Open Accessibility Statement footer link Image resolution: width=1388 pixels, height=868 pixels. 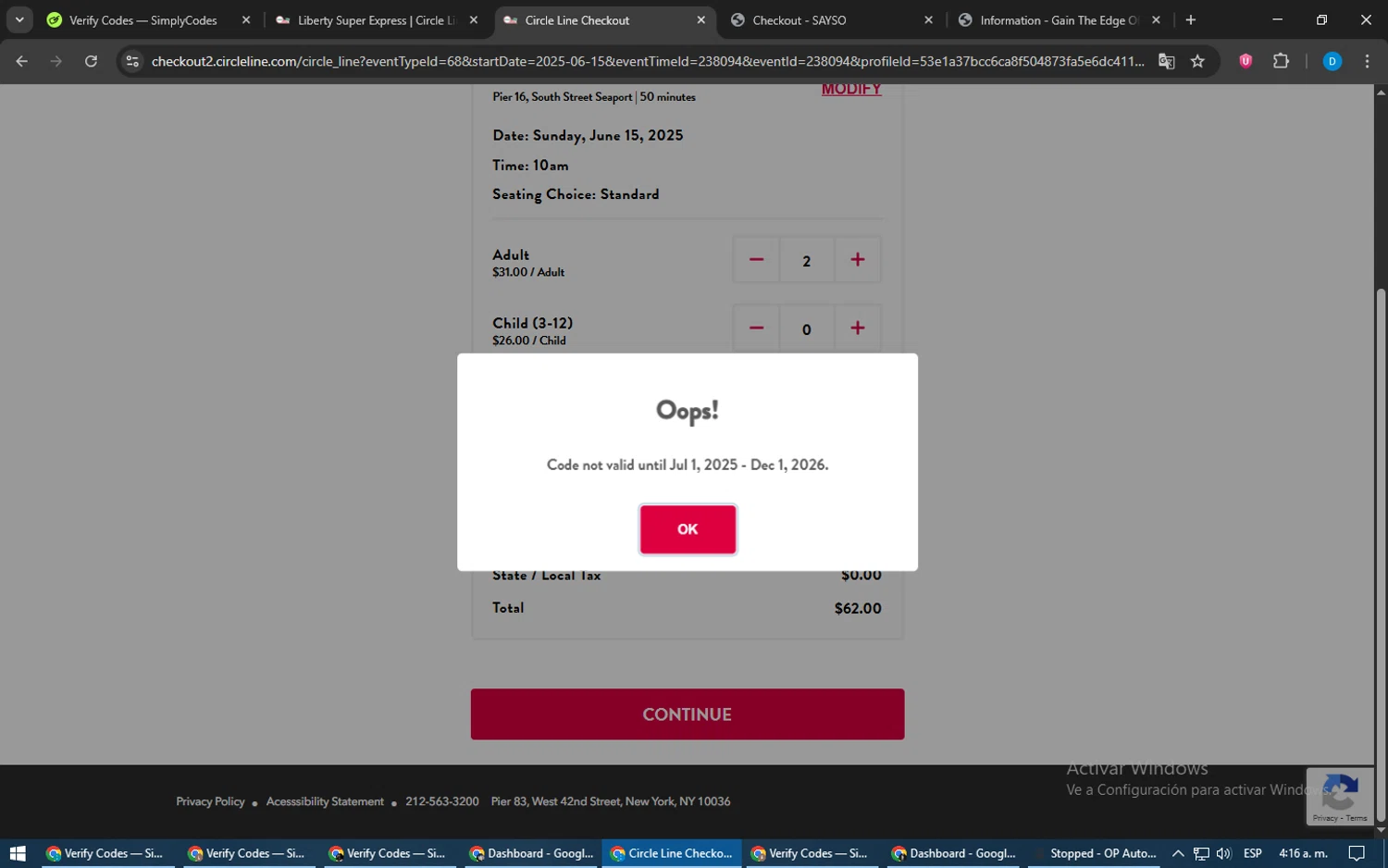[x=325, y=801]
